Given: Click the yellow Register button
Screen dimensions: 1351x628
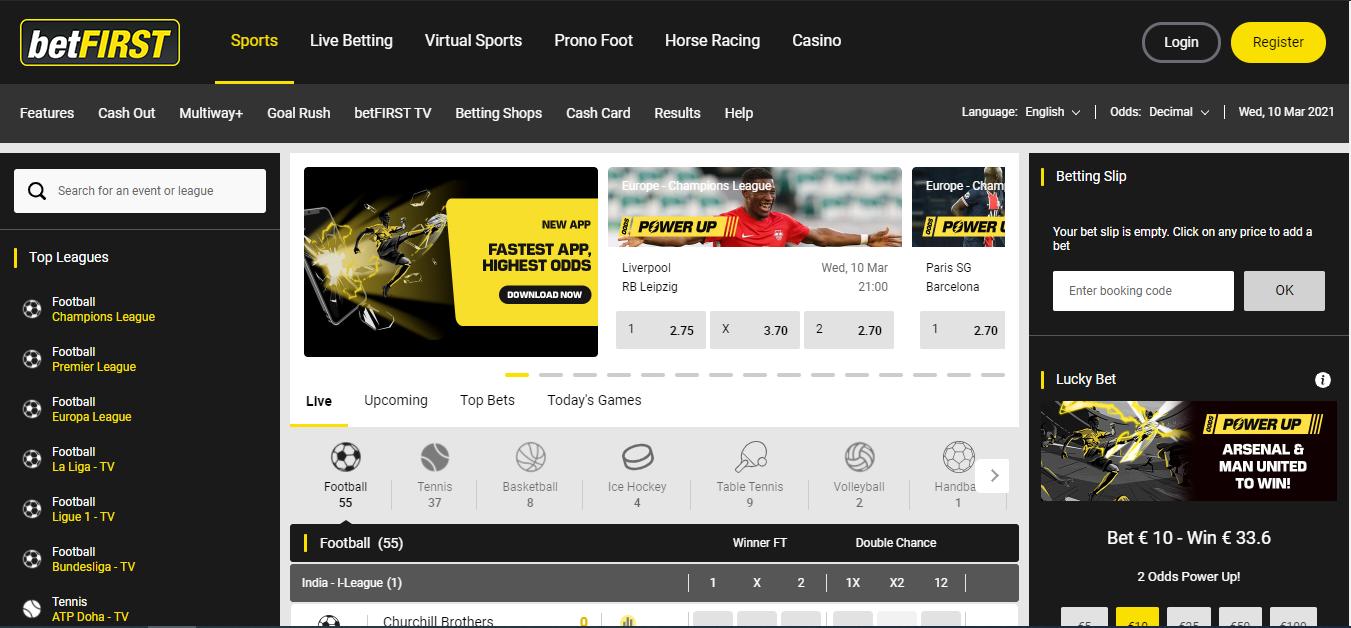Looking at the screenshot, I should [x=1278, y=42].
